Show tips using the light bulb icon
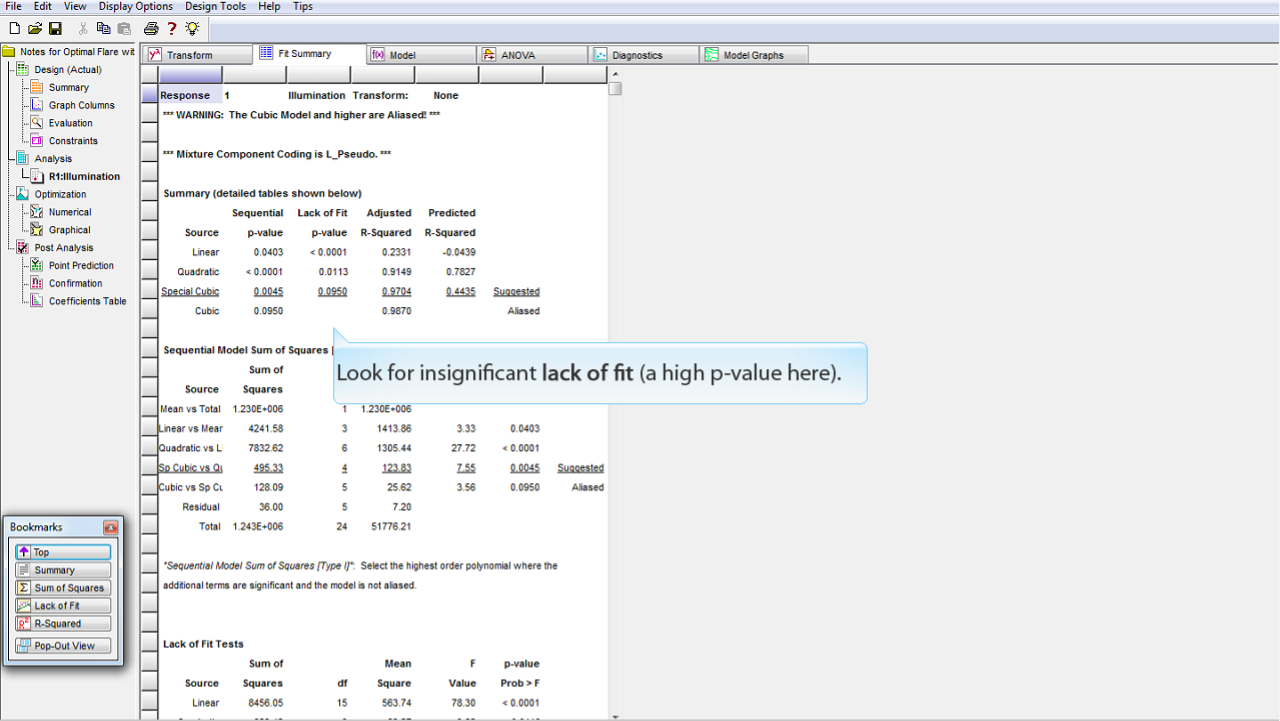Screen dimensions: 1280x721 tap(192, 28)
